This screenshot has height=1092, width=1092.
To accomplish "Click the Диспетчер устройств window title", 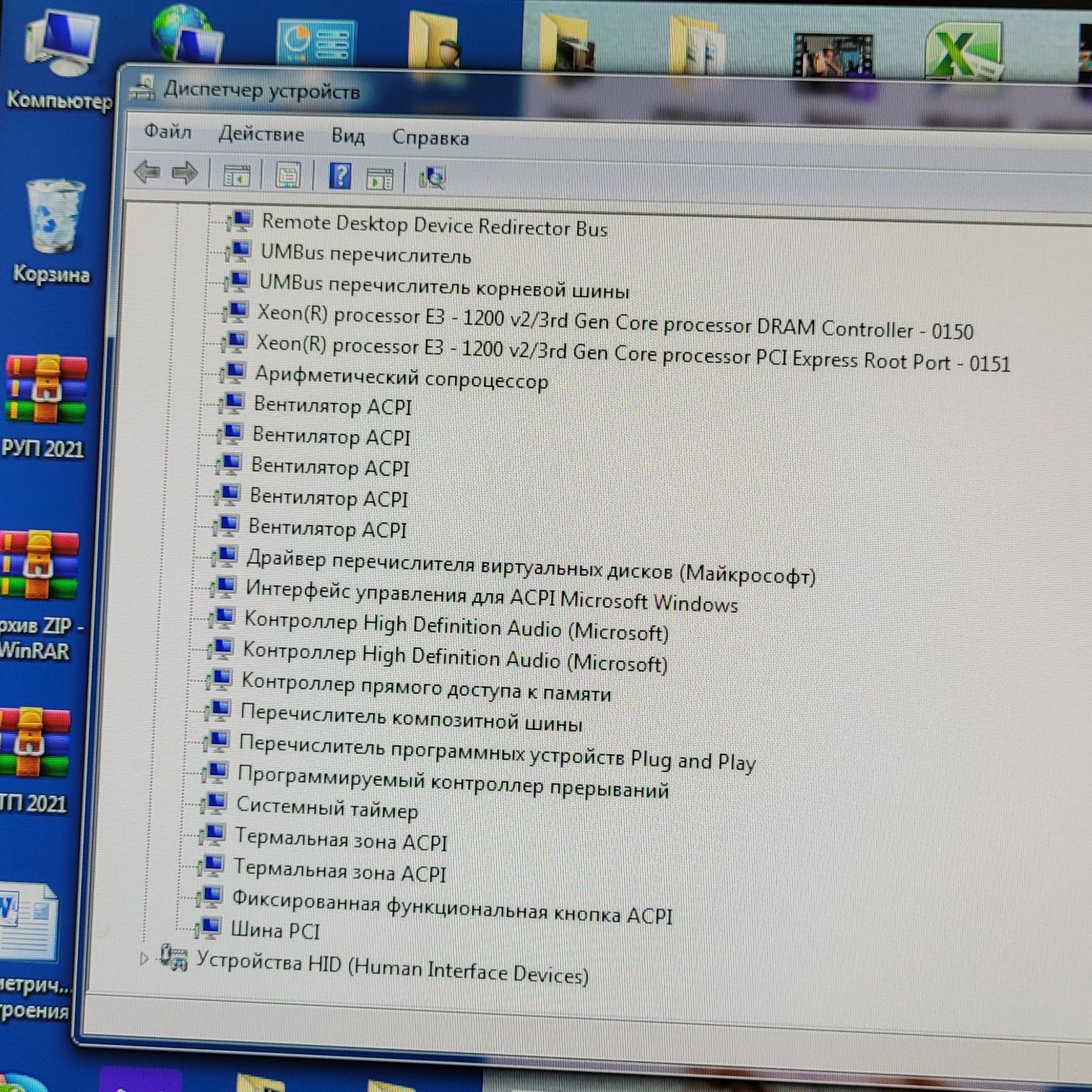I will pos(261,91).
